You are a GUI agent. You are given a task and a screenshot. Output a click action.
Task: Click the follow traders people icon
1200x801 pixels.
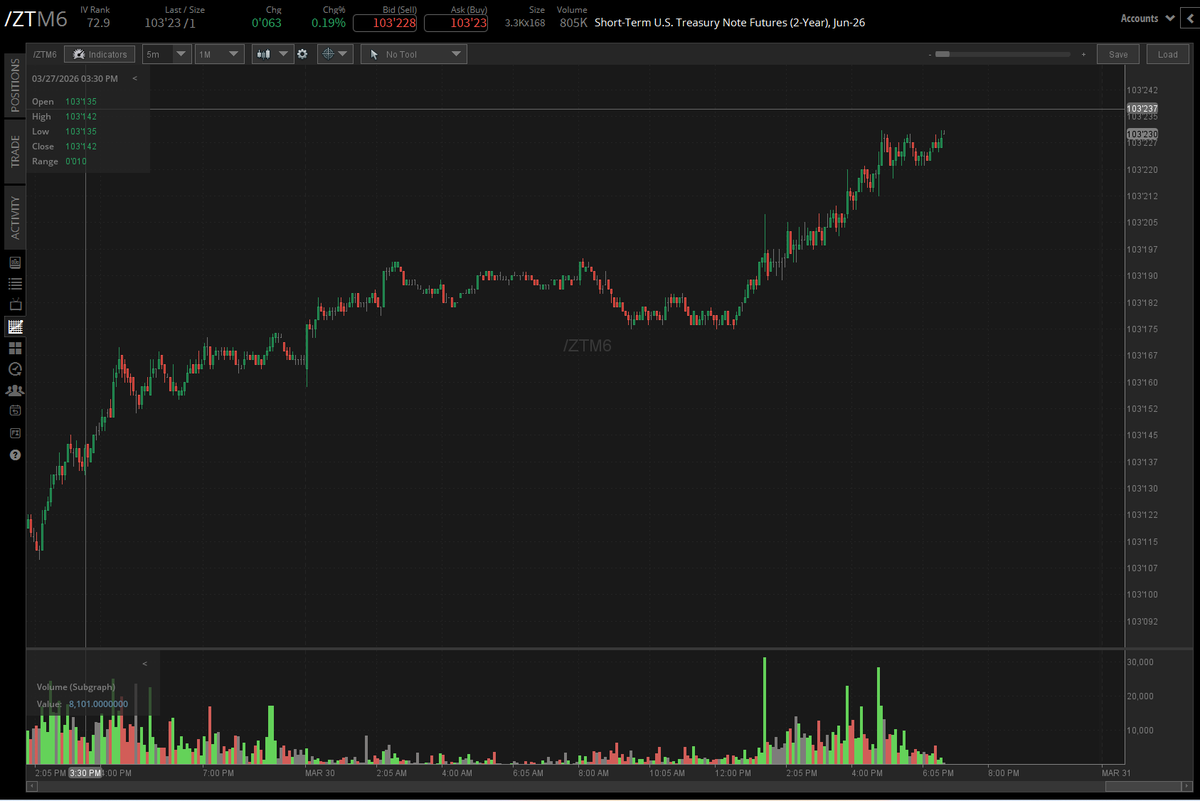coord(14,389)
